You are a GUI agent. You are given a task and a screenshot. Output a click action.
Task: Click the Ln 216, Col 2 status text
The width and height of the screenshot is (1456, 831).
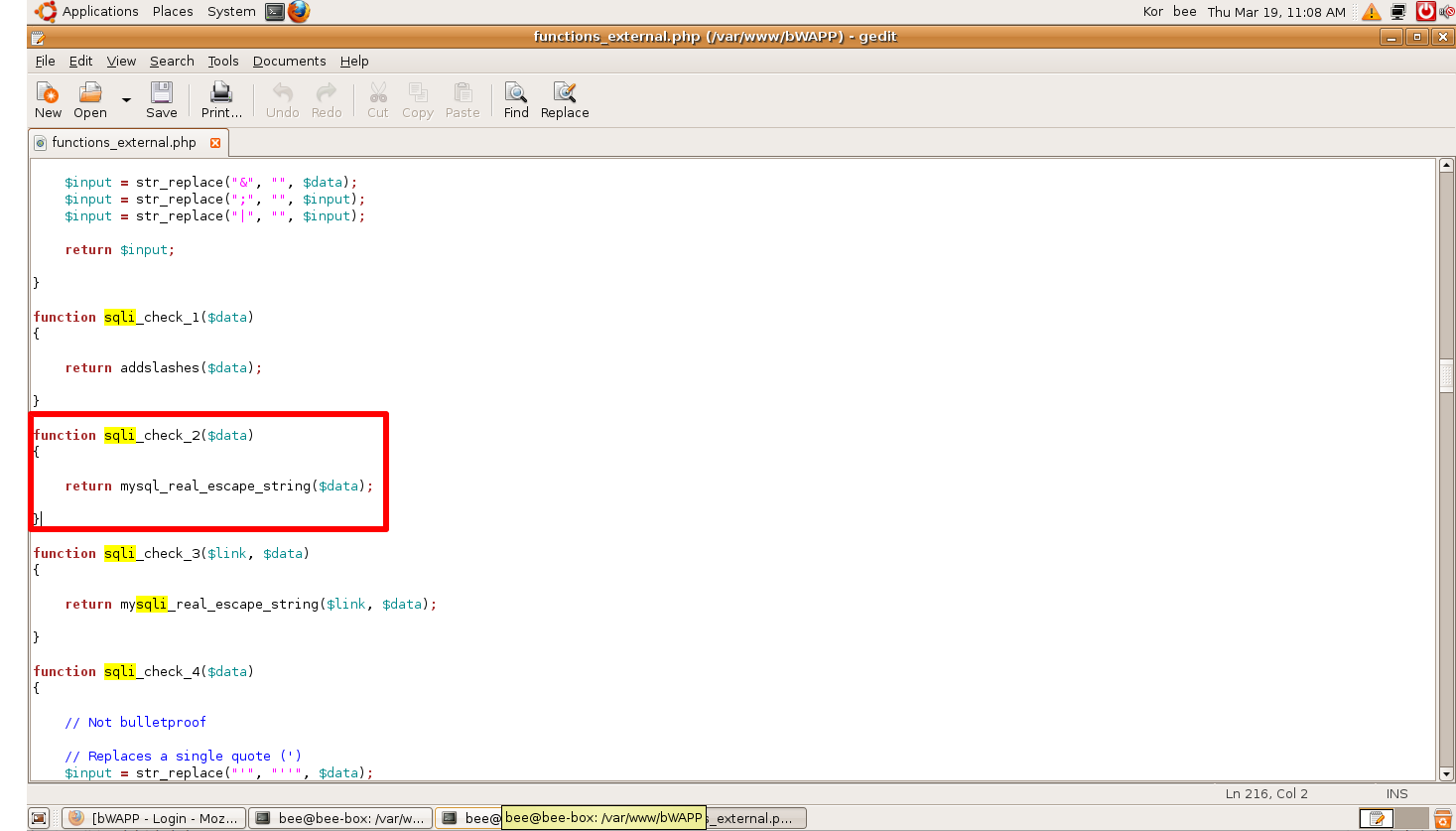coord(1266,794)
